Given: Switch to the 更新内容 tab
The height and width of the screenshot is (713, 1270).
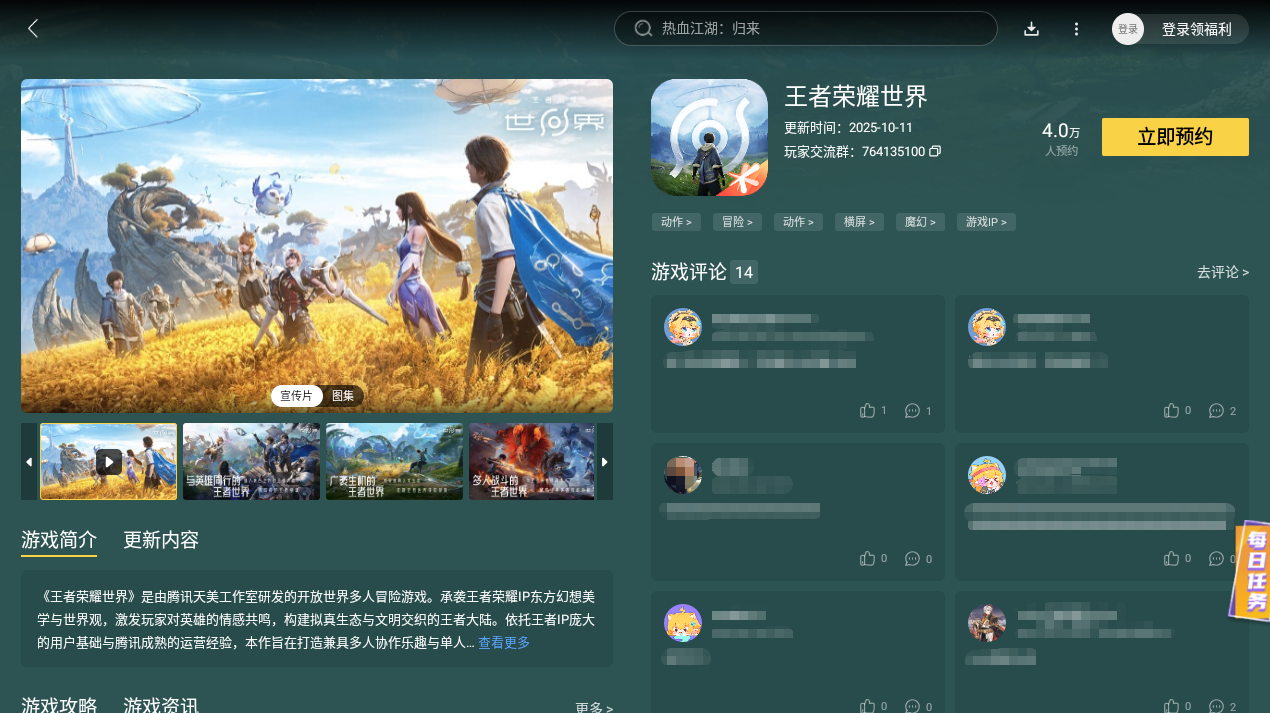Looking at the screenshot, I should [161, 540].
